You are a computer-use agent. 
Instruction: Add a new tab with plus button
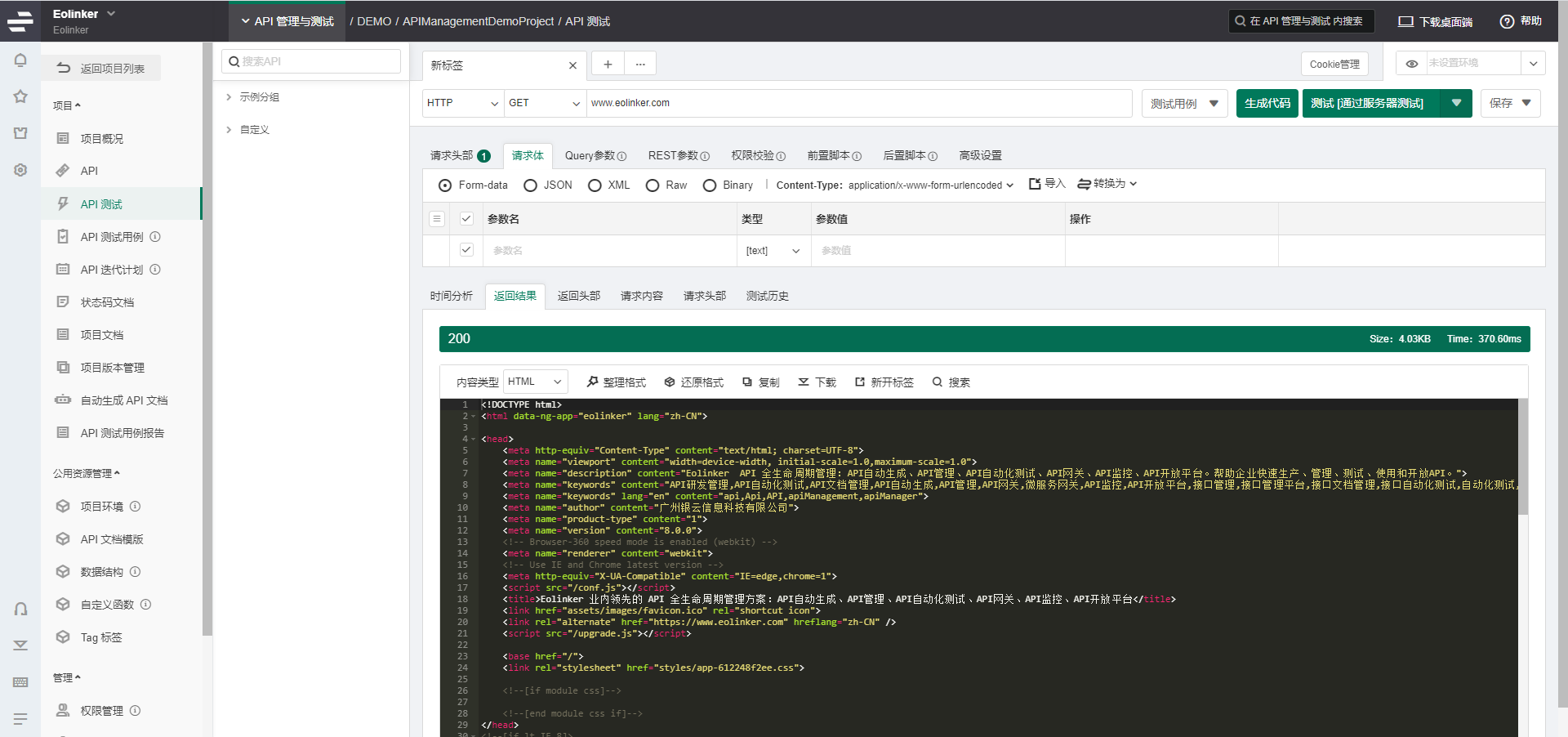point(608,65)
